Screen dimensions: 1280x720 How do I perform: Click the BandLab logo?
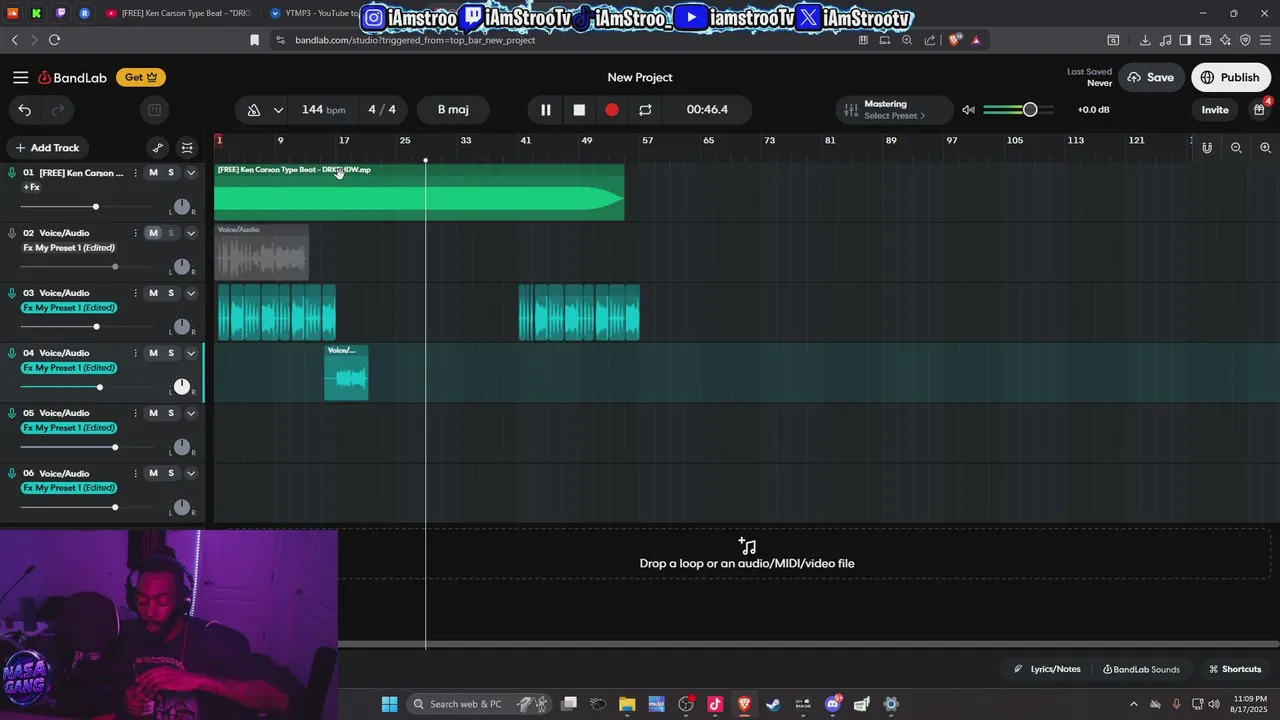click(72, 77)
